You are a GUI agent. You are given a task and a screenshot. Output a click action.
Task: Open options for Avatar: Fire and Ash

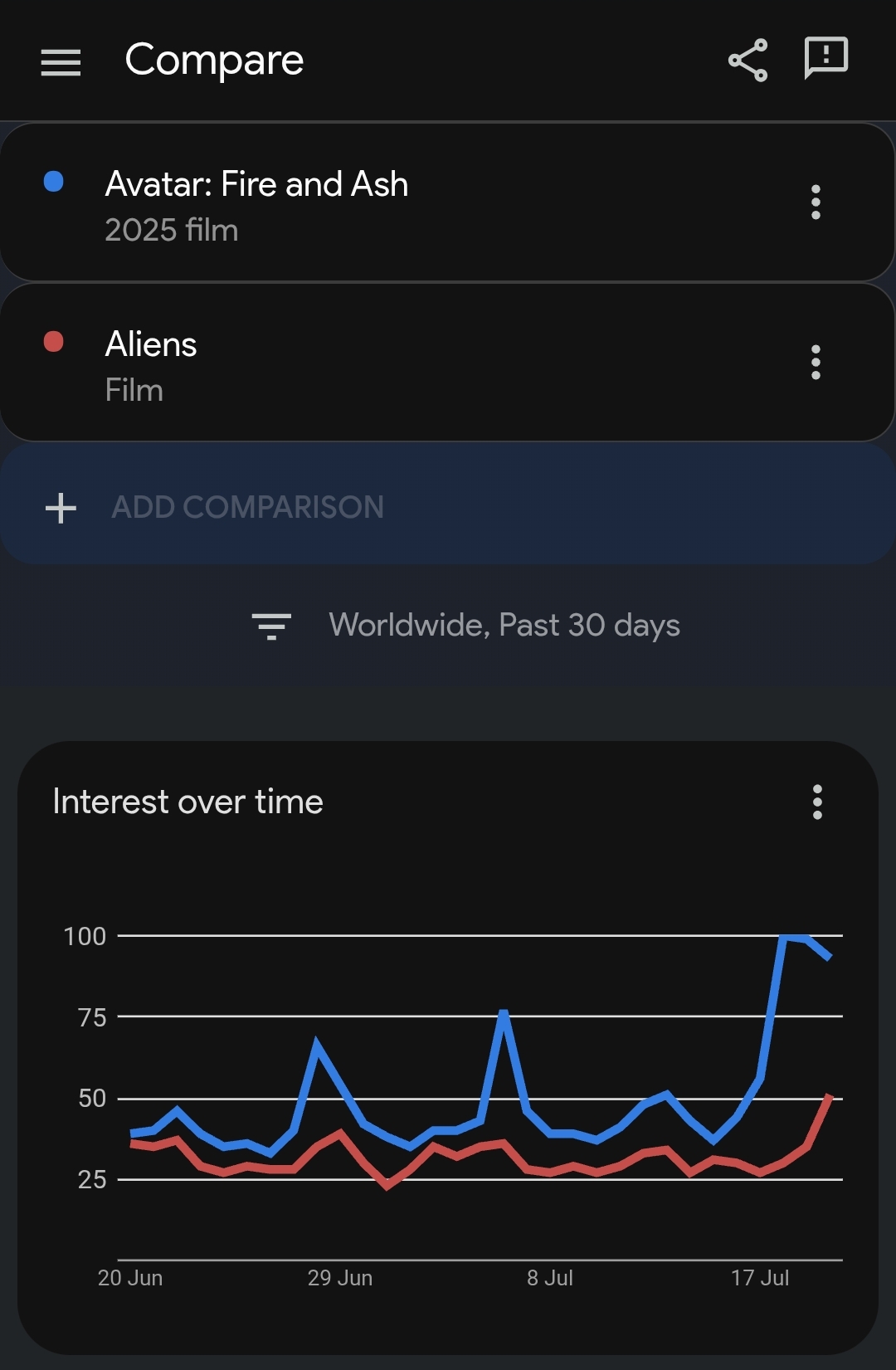816,202
